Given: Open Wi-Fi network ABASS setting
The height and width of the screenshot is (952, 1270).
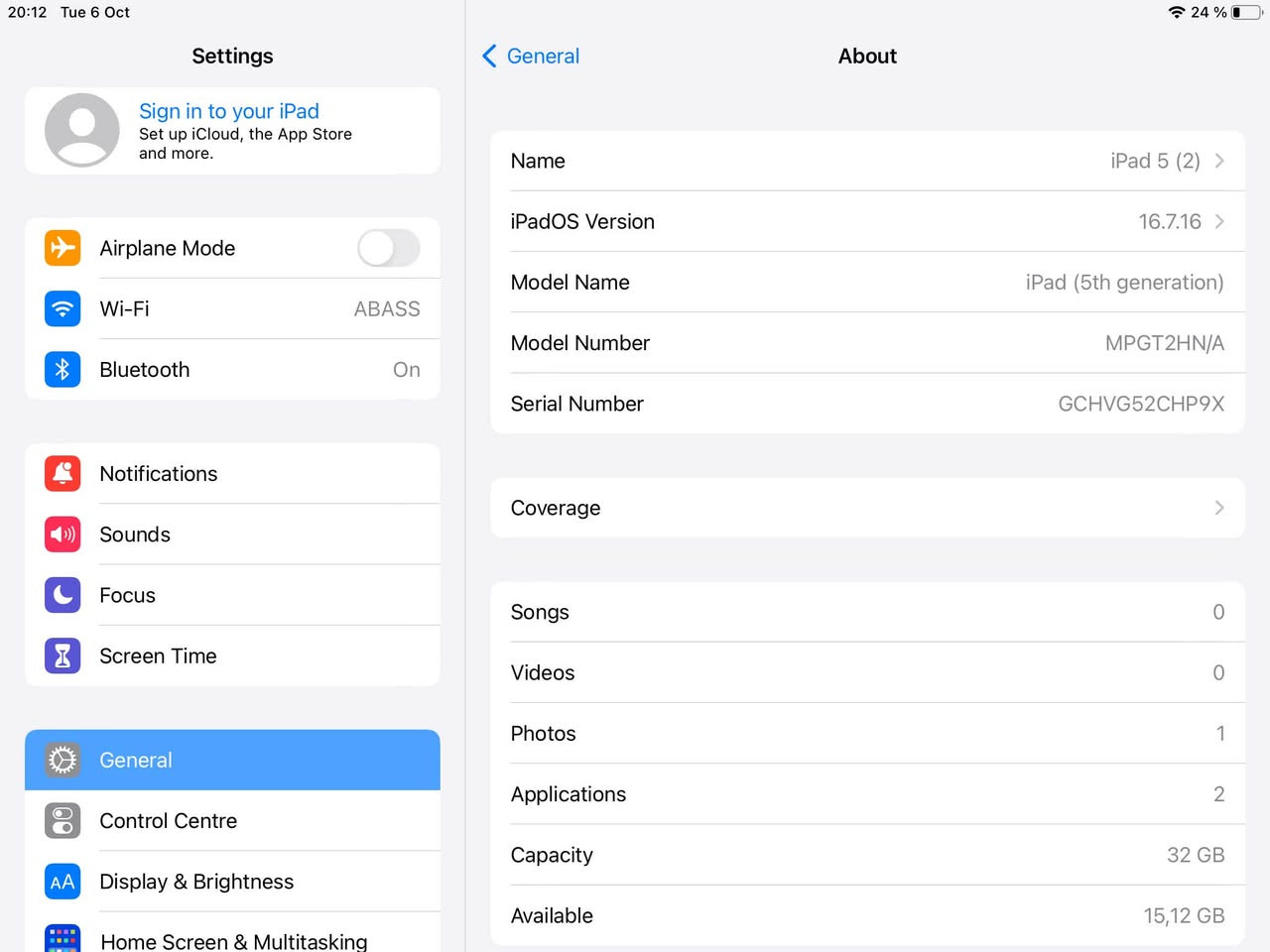Looking at the screenshot, I should (x=232, y=308).
